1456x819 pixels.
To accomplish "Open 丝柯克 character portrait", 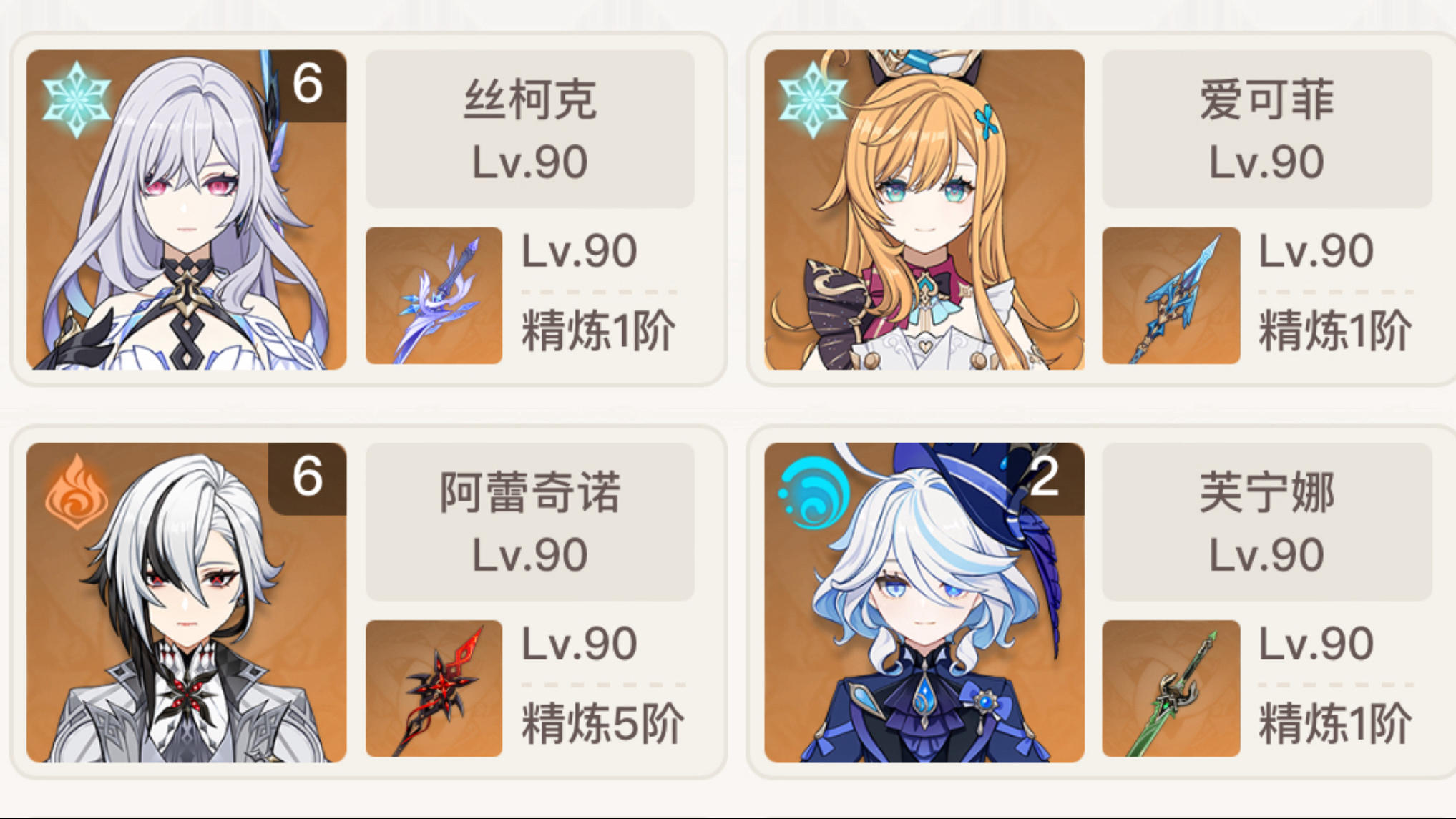I will (187, 210).
